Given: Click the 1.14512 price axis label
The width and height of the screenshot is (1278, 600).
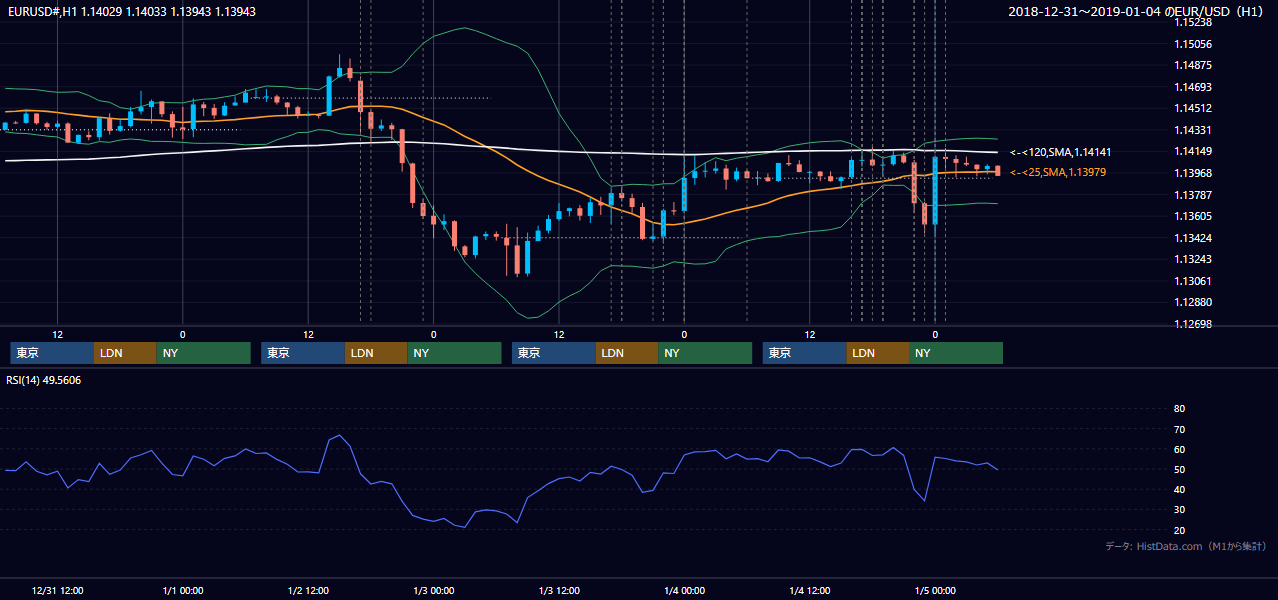Looking at the screenshot, I should (1193, 108).
